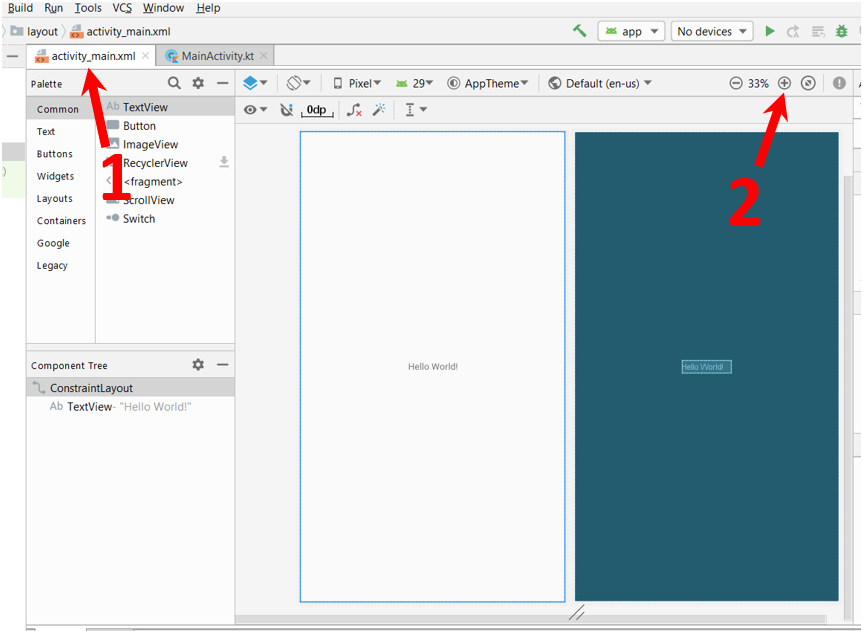Screen dimensions: 863x631
Task: Click the Apply Changes and Restart Activity icon
Action: tap(793, 31)
